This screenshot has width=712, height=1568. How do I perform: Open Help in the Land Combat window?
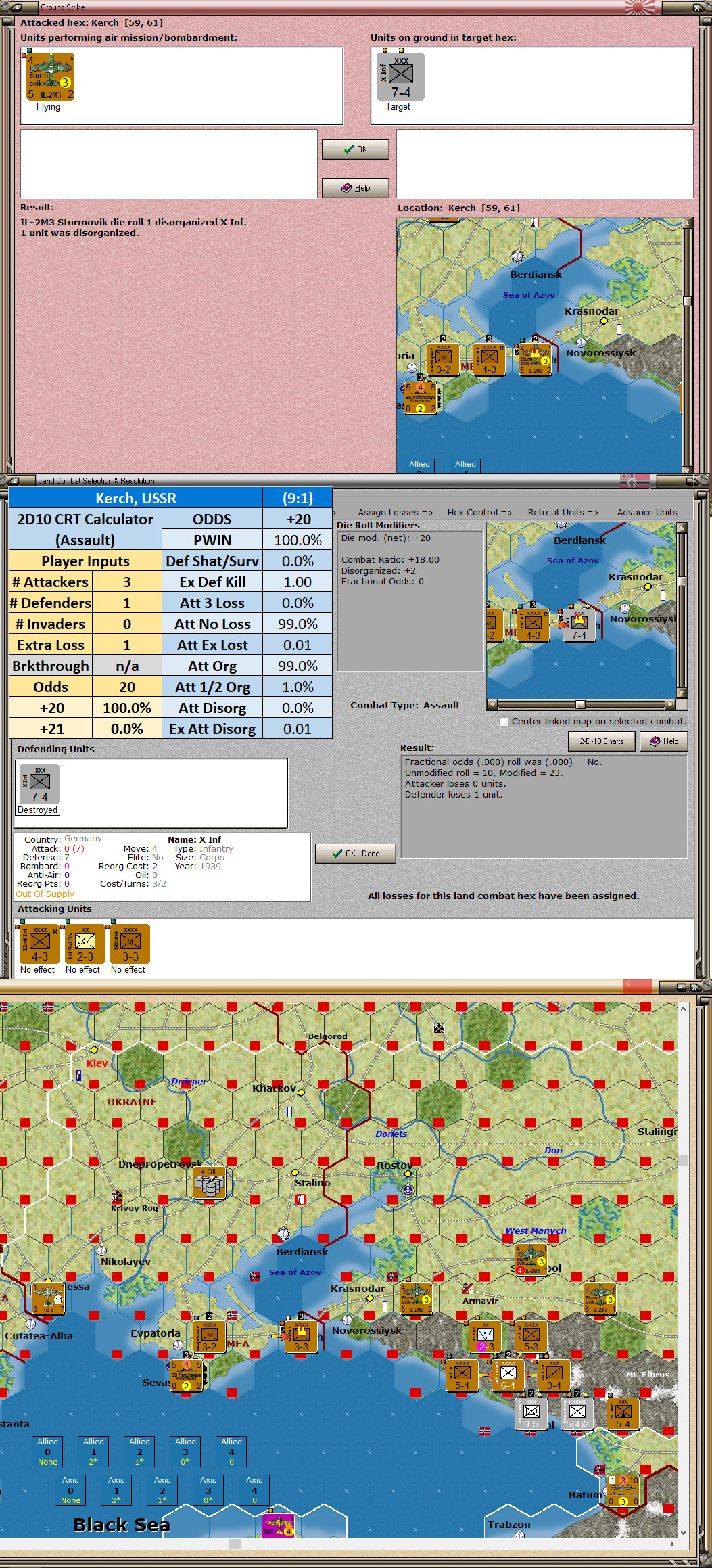(x=664, y=741)
